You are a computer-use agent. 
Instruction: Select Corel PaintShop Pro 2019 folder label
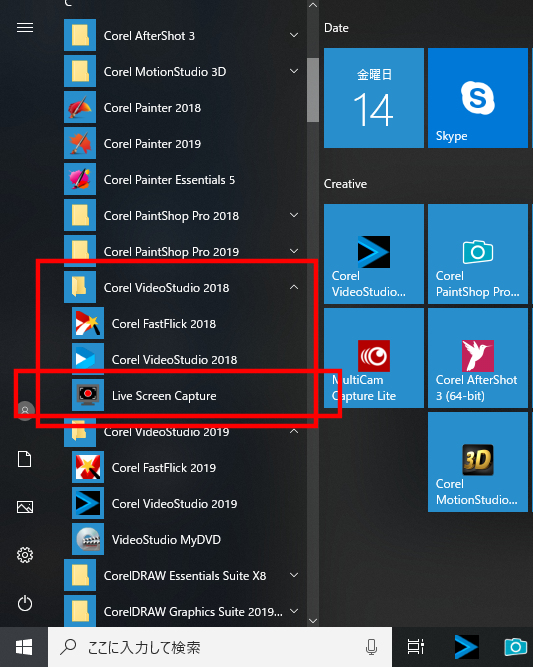171,251
